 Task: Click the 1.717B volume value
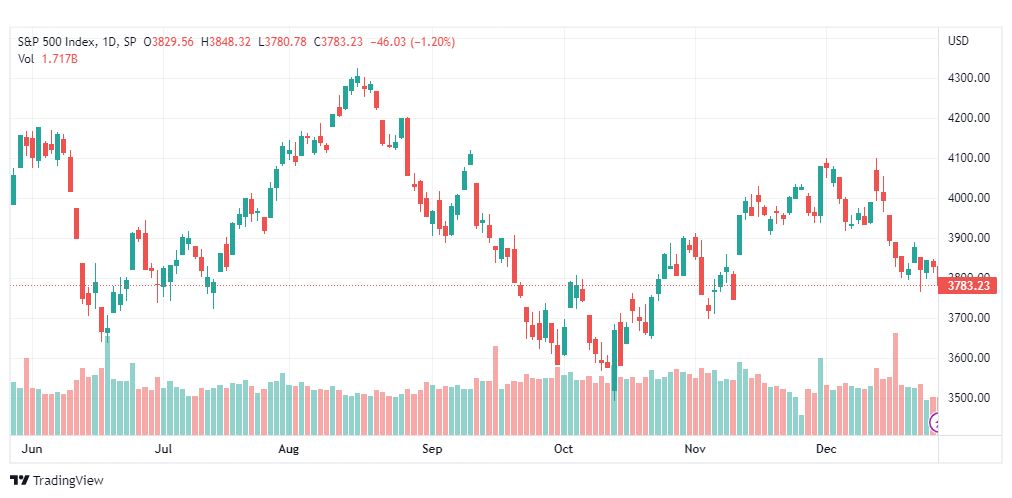coord(60,59)
